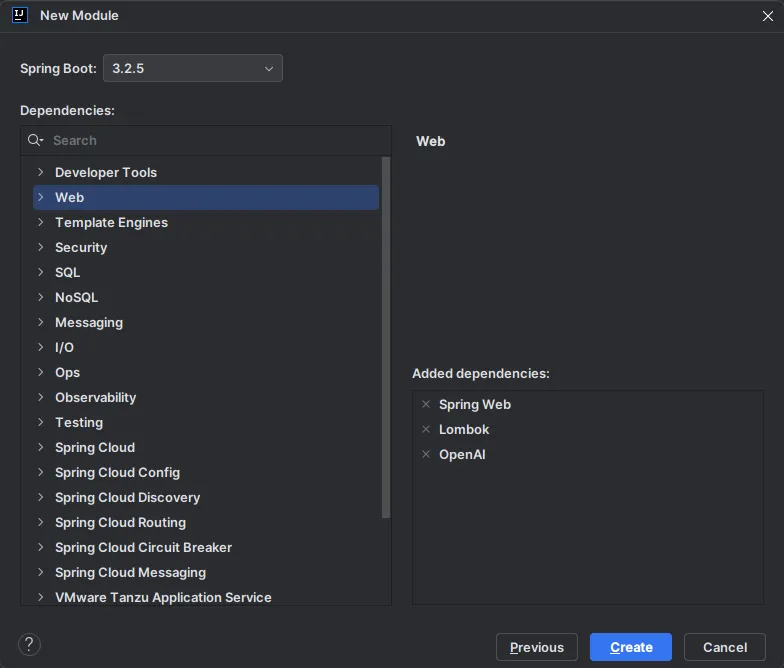784x668 pixels.
Task: Select VMware Tanzu Application Service
Action: pyautogui.click(x=163, y=598)
